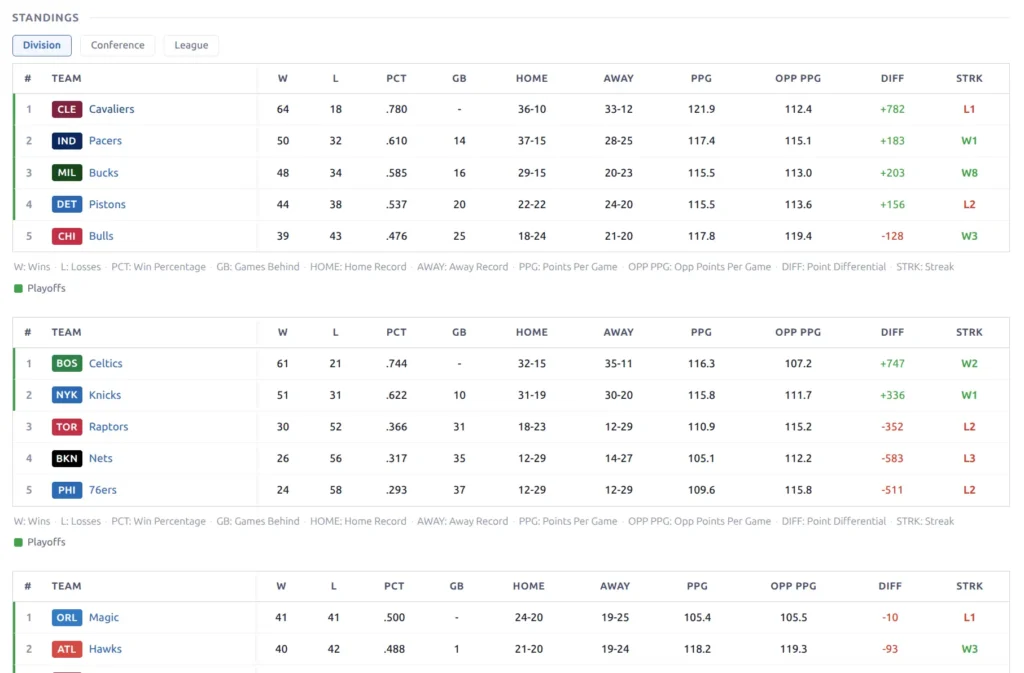Click the BOS team badge
Viewport: 1024px width, 673px height.
(x=67, y=363)
